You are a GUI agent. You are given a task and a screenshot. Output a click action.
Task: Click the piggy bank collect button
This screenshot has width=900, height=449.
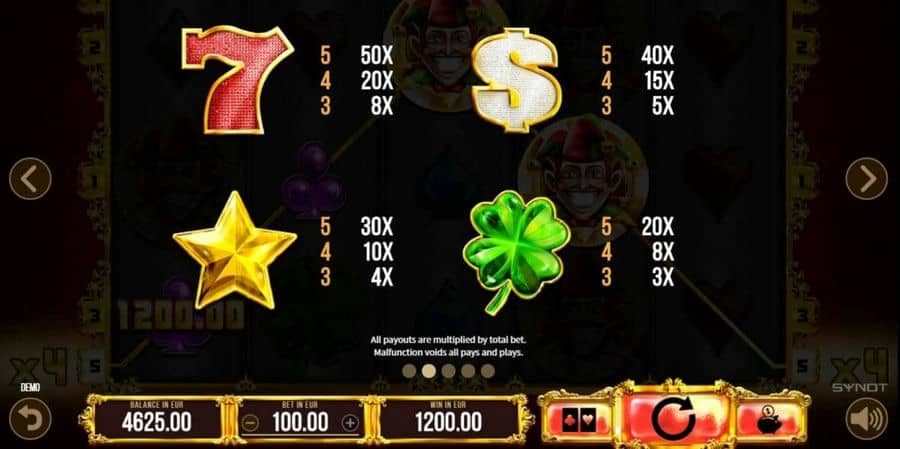pyautogui.click(x=770, y=420)
